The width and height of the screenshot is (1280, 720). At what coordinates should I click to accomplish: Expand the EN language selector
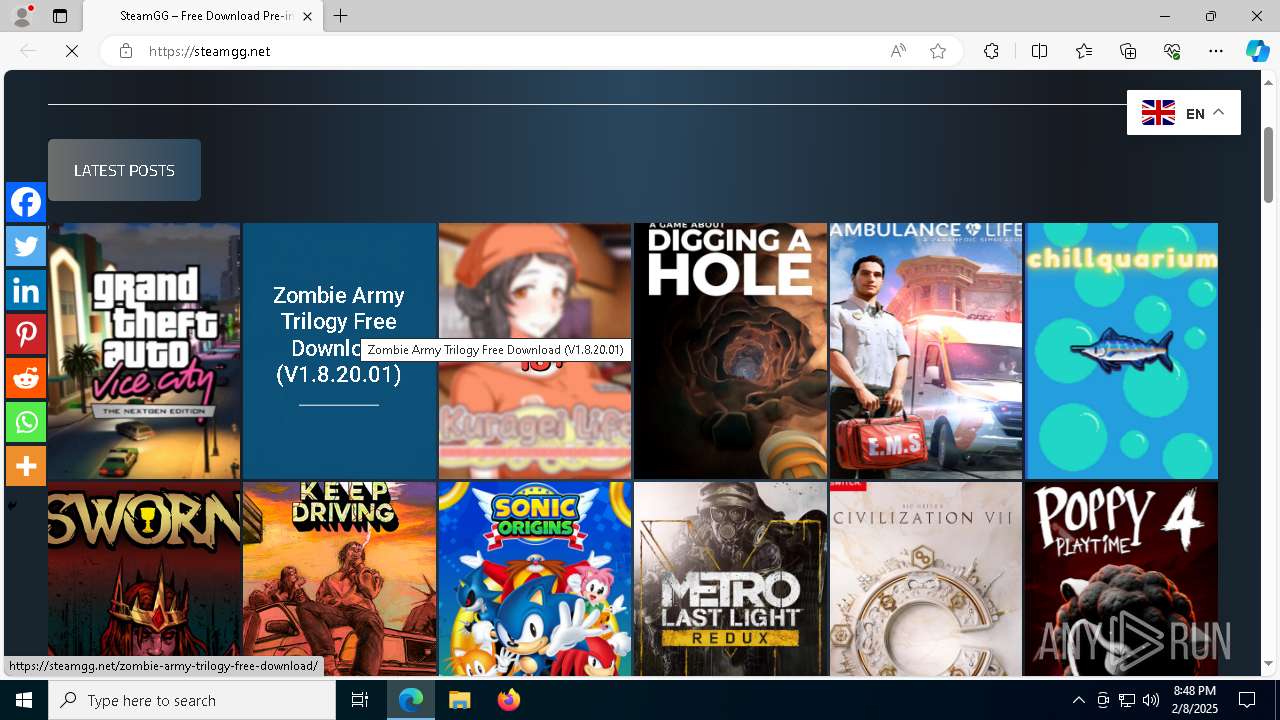click(1184, 113)
